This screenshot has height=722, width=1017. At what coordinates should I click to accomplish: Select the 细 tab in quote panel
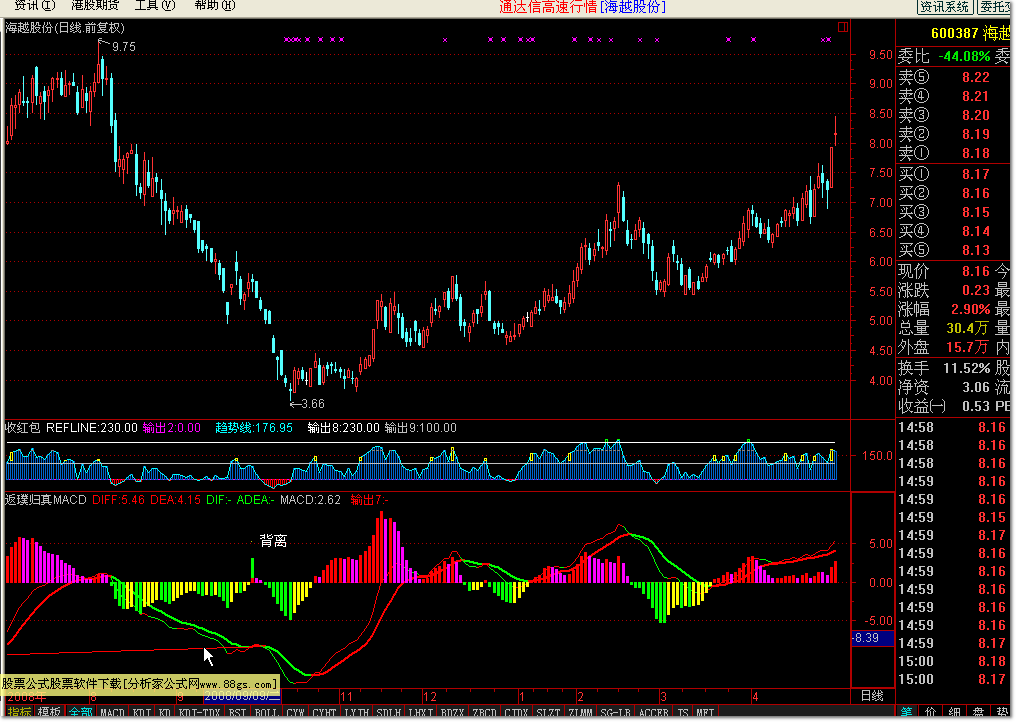pos(954,713)
